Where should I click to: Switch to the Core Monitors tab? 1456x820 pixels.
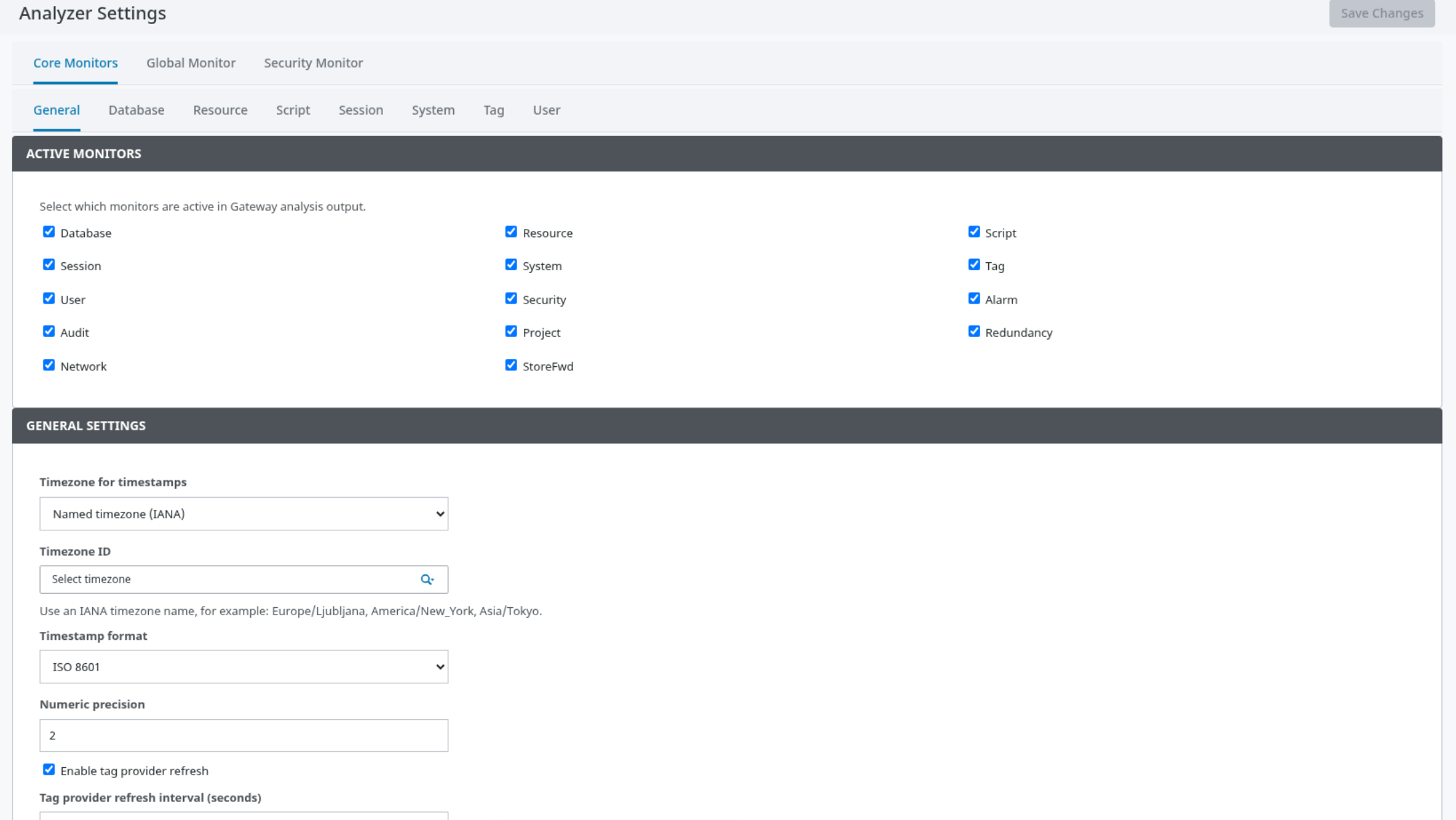click(75, 63)
